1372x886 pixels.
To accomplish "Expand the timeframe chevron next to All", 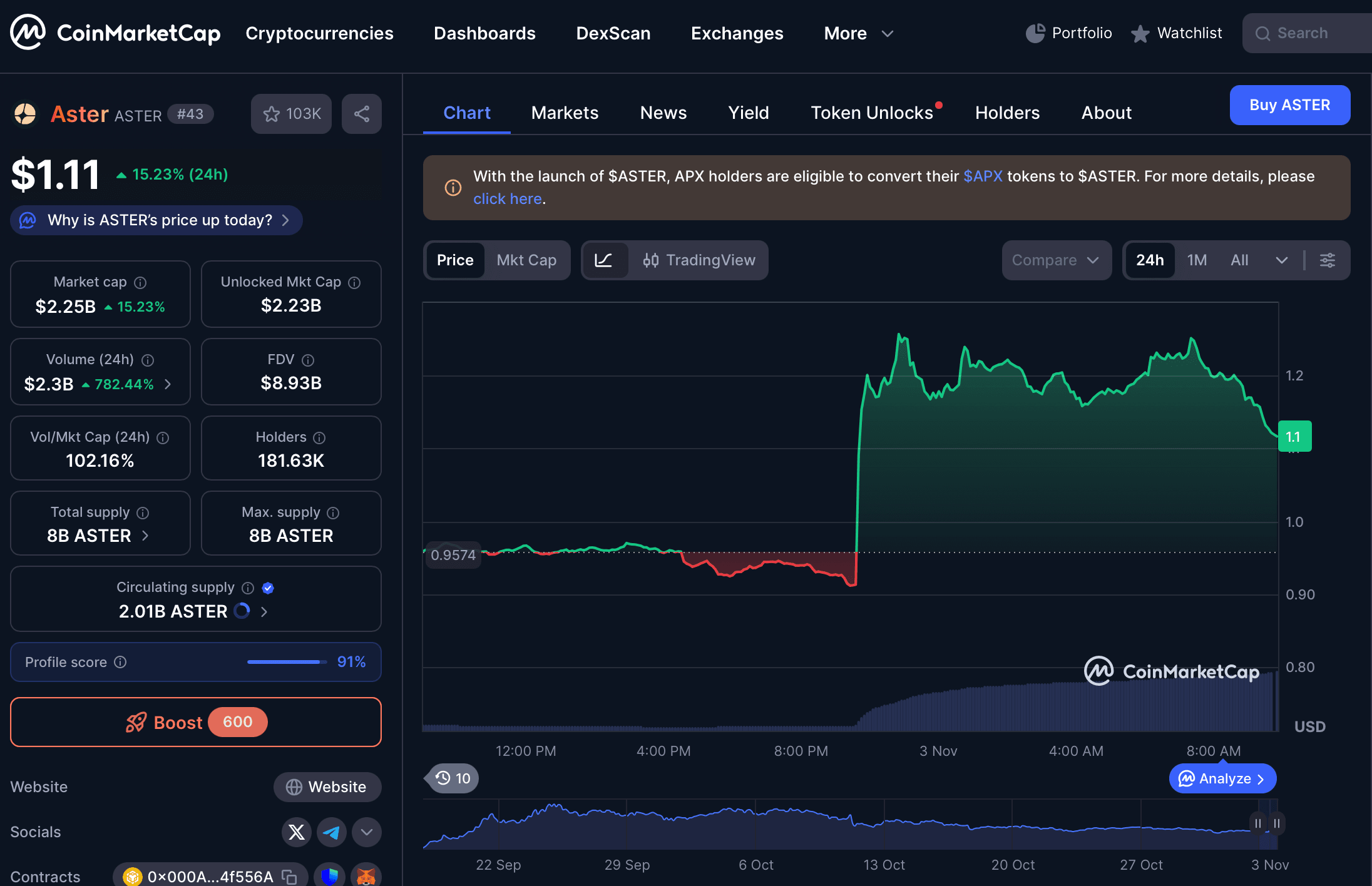I will [1281, 260].
